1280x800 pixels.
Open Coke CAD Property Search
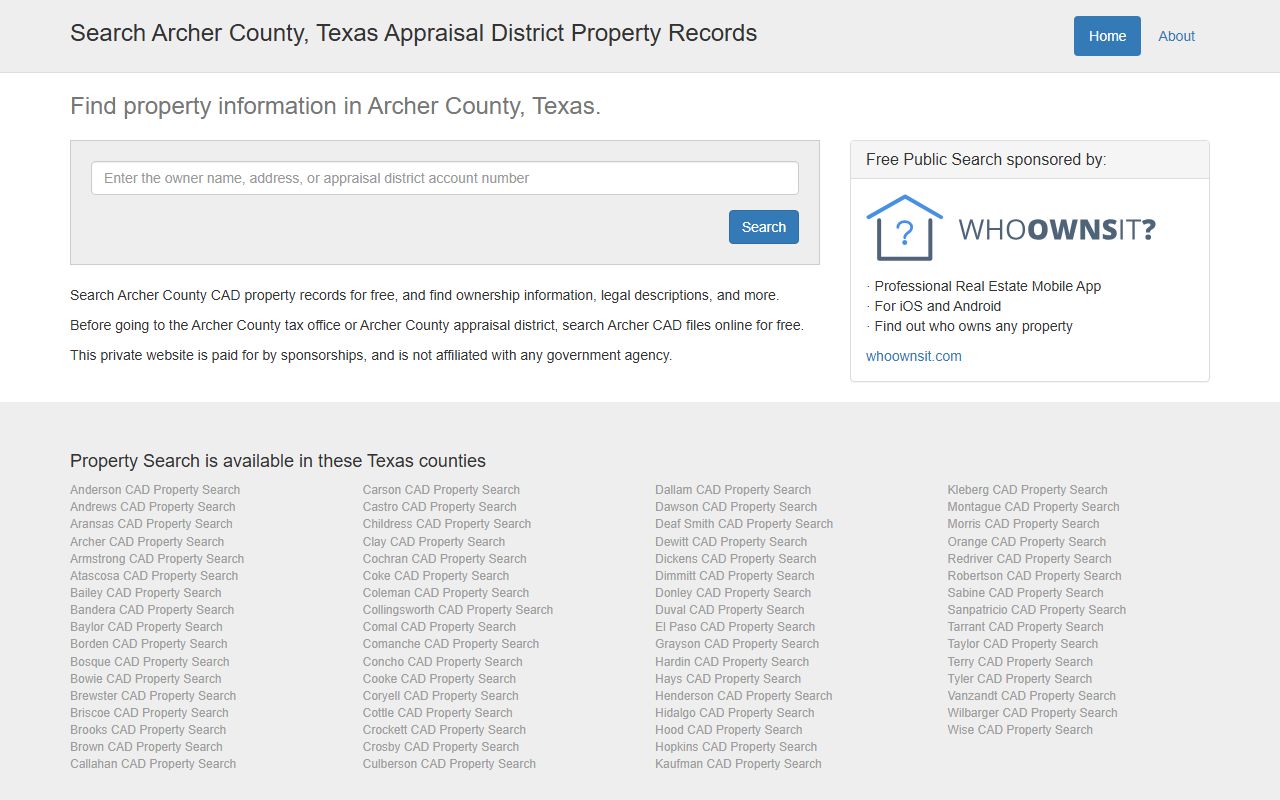[x=436, y=576]
